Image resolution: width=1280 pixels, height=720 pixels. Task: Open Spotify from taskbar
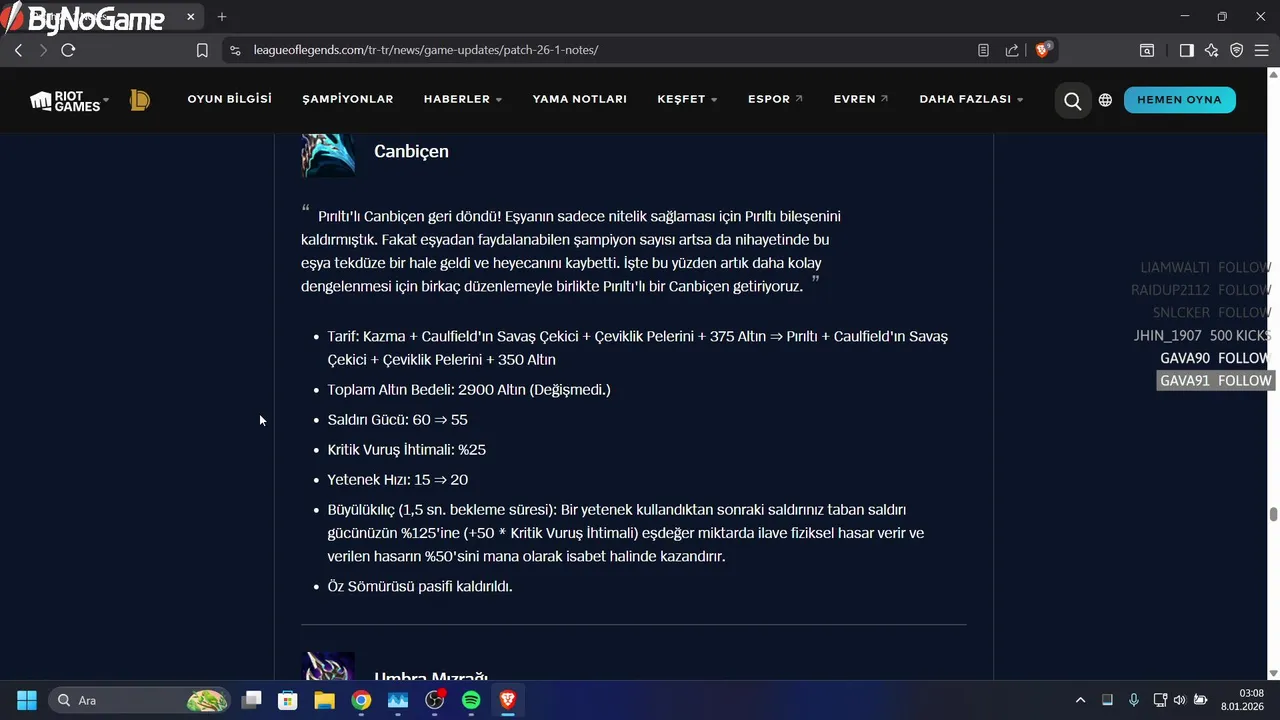point(471,700)
